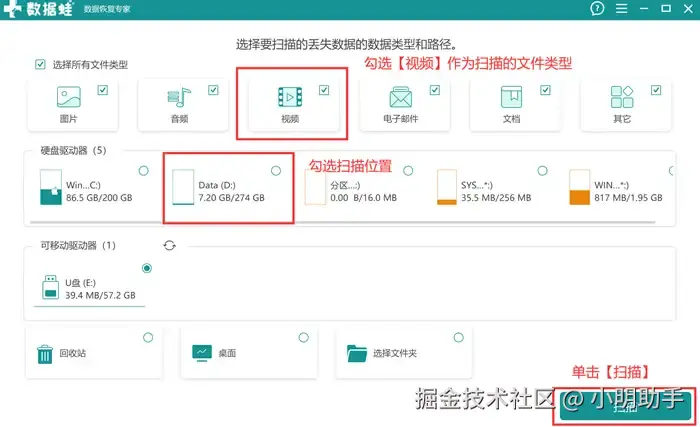Click the 选择文件夹 folder icon

click(x=357, y=353)
